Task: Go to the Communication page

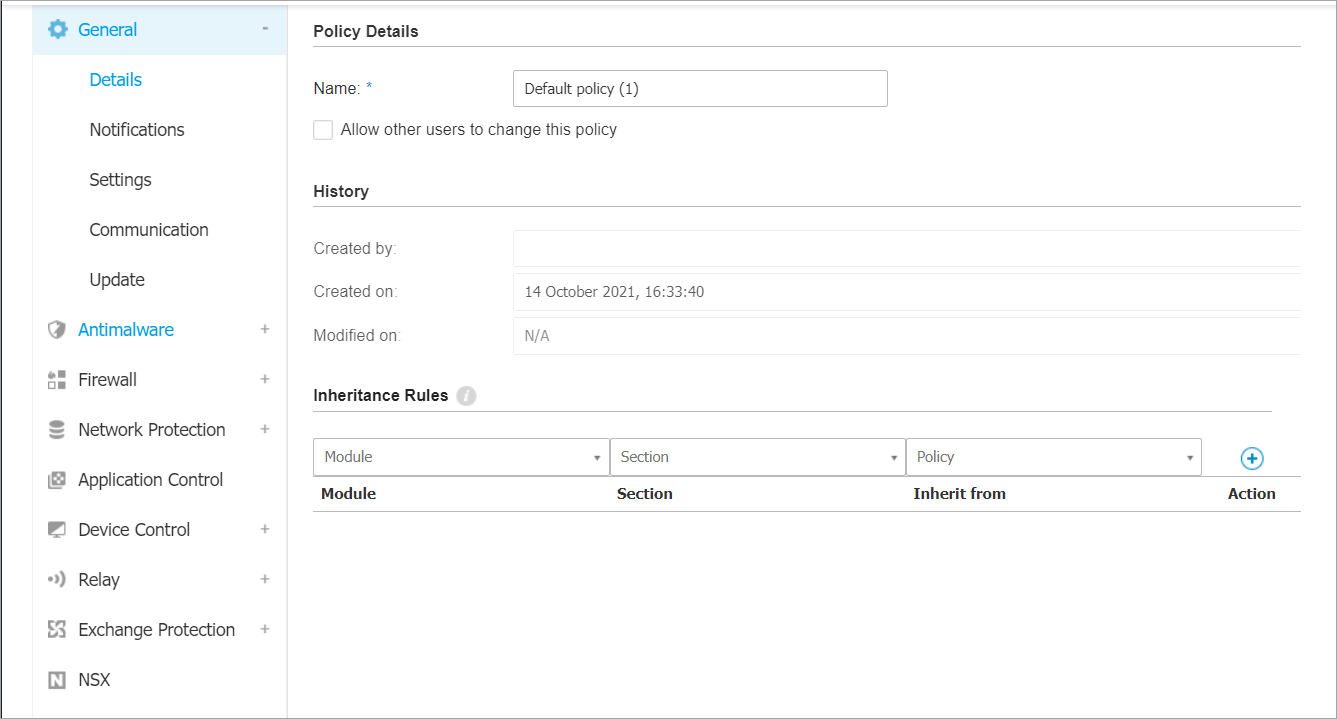Action: [x=149, y=230]
